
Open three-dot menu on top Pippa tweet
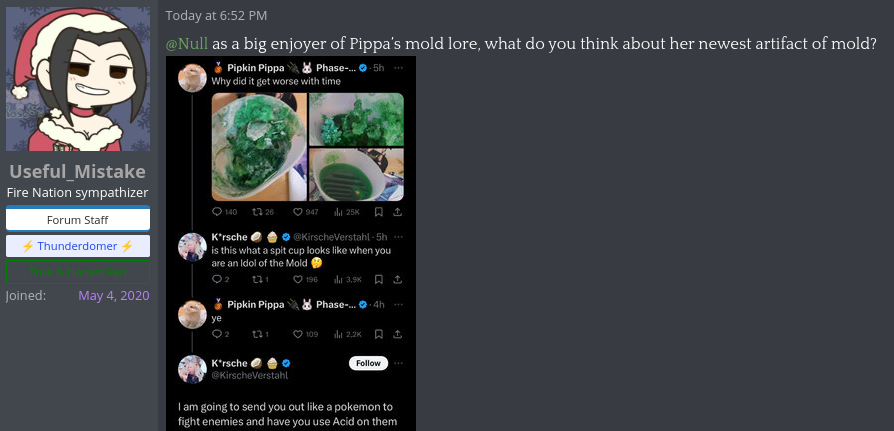[398, 68]
